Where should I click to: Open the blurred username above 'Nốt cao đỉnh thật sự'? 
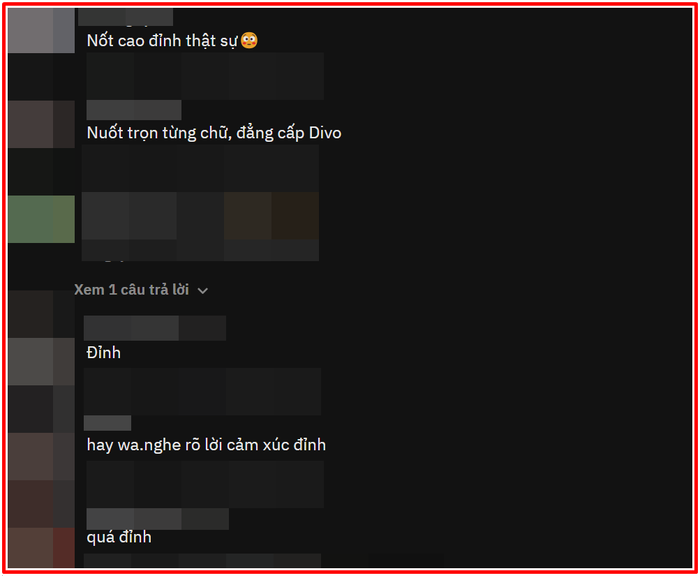point(125,17)
